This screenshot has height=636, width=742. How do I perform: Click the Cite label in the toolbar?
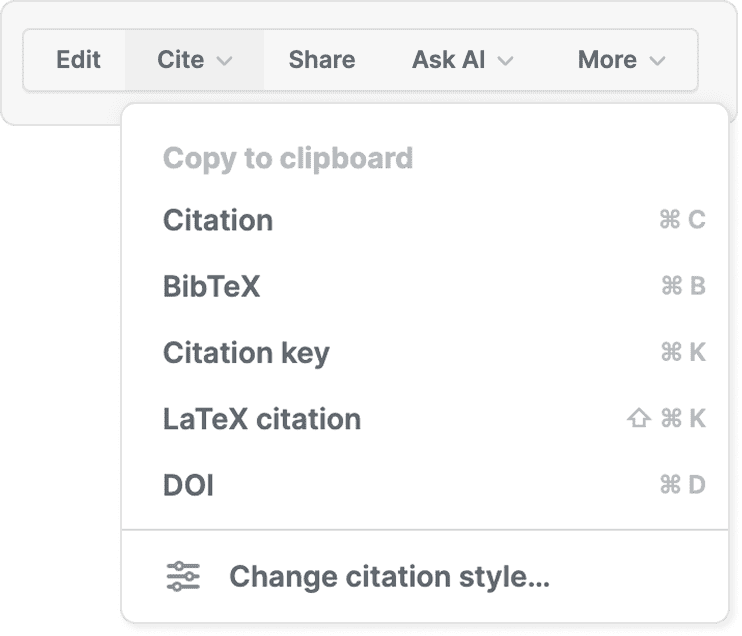pos(181,60)
